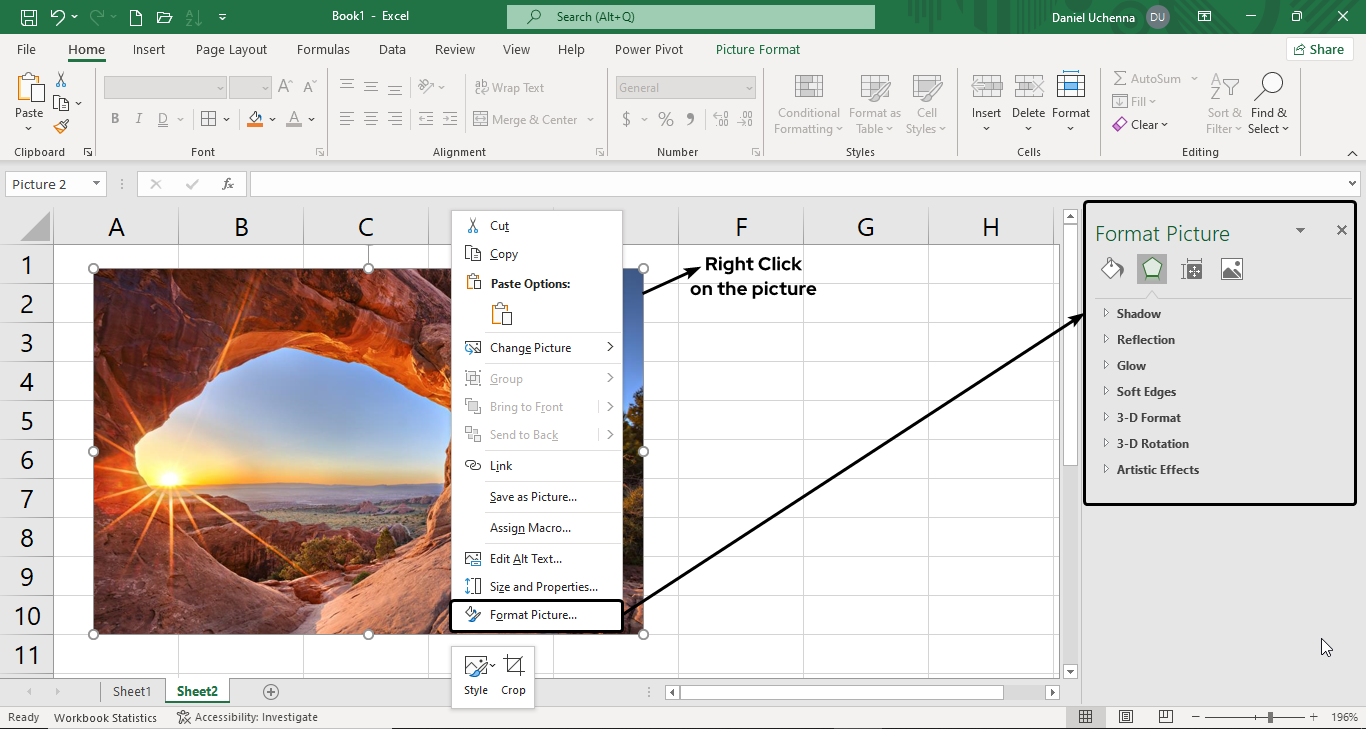The width and height of the screenshot is (1366, 729).
Task: Open the Fill & Line tab icon
Action: coord(1112,268)
